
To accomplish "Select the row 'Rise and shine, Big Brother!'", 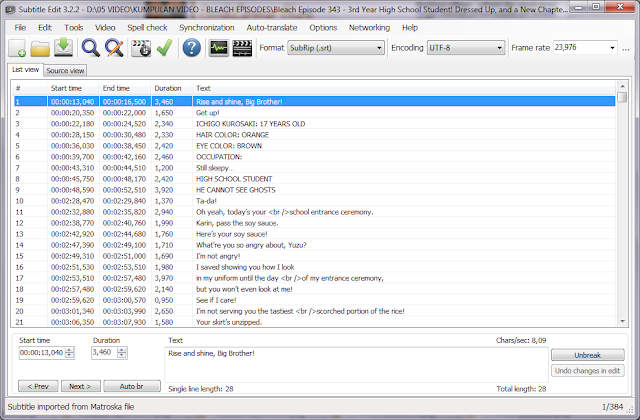I will [314, 102].
